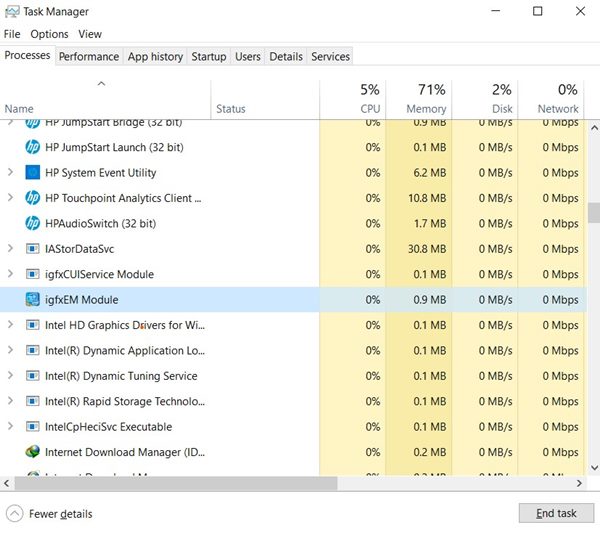Click the 0.2 MB memory value
The width and height of the screenshot is (600, 535).
coord(429,452)
